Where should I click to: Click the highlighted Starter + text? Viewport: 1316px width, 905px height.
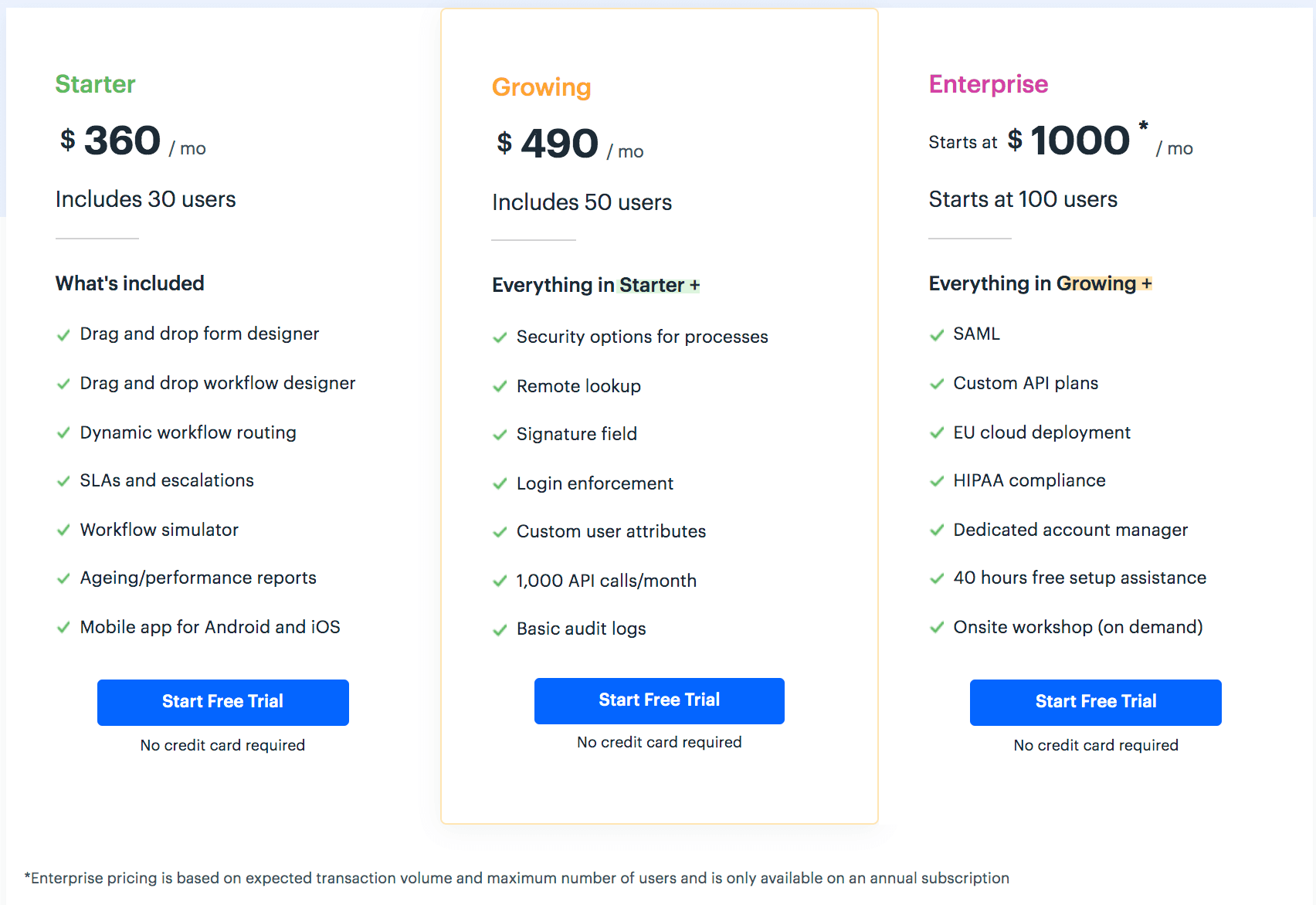[x=659, y=285]
